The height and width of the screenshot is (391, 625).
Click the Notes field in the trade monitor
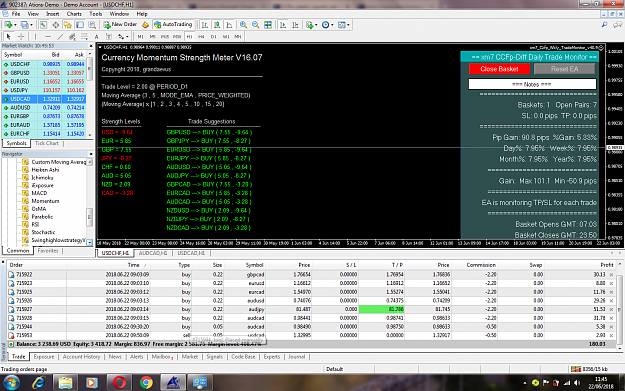(532, 84)
